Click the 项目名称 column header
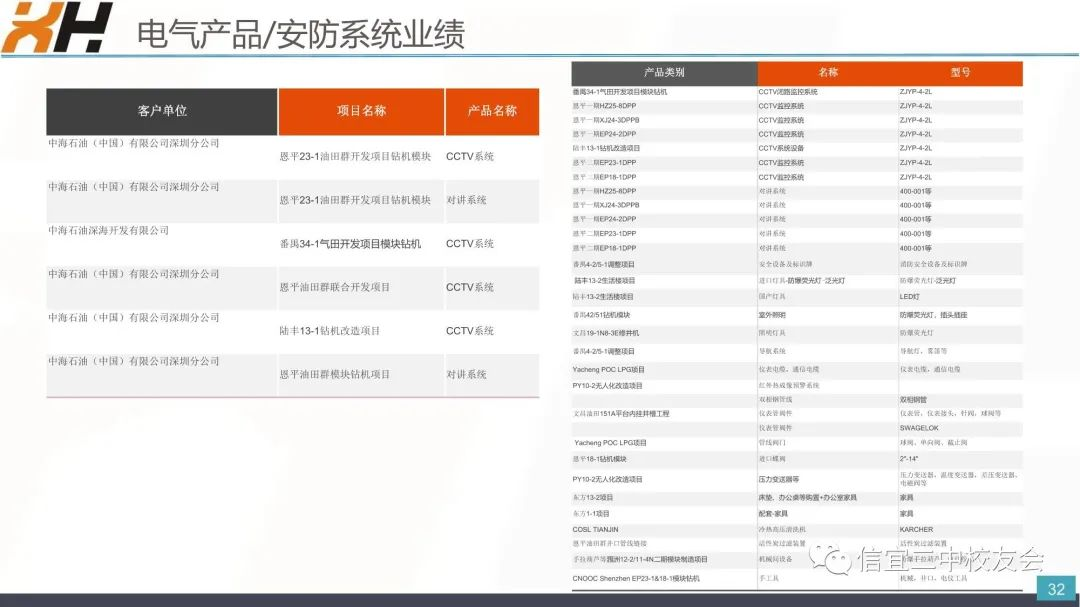Image resolution: width=1080 pixels, height=607 pixels. (x=361, y=111)
